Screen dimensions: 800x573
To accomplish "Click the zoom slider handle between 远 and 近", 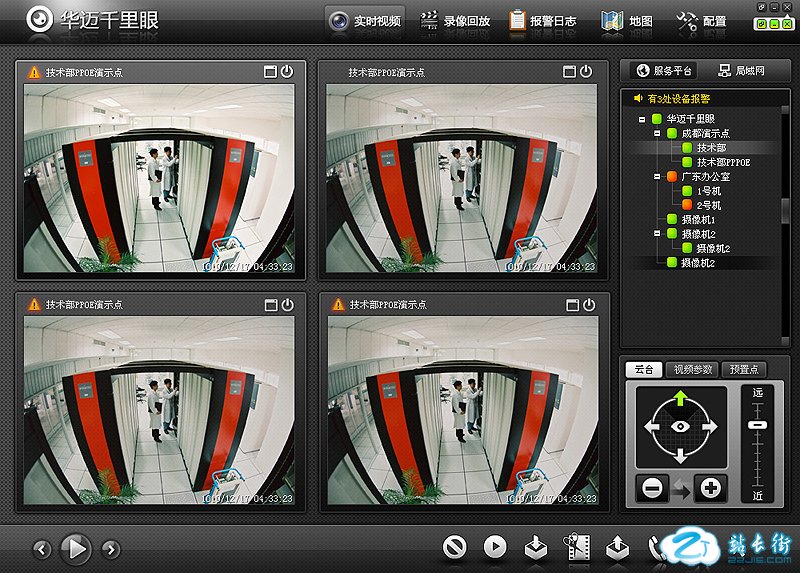I will click(758, 425).
